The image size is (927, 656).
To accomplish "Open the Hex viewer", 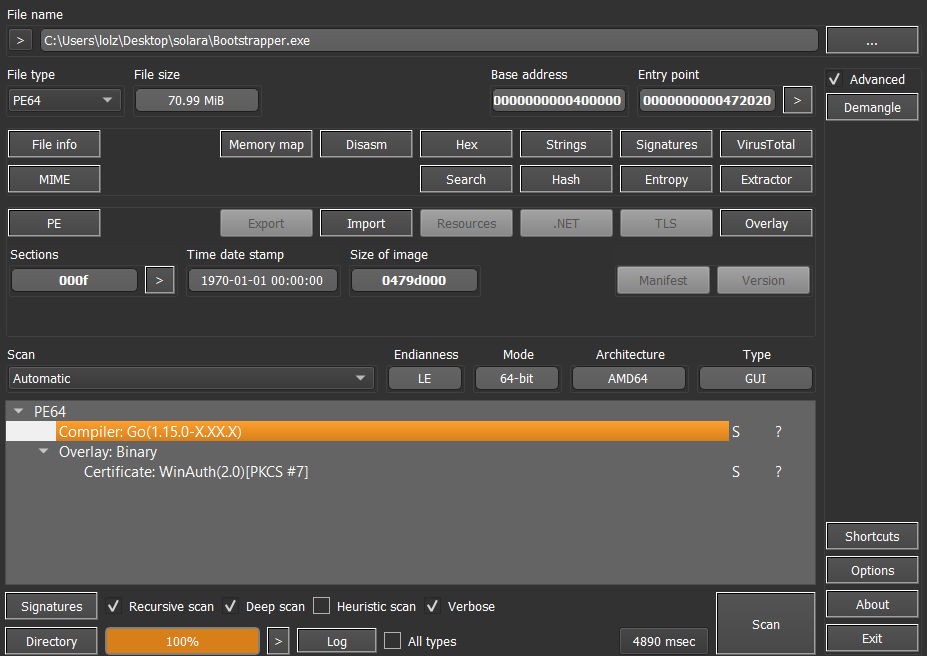I will 466,144.
